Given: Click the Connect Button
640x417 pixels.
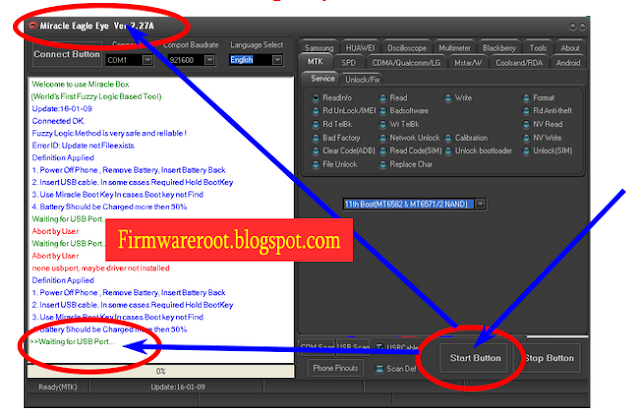Looking at the screenshot, I should click(67, 54).
